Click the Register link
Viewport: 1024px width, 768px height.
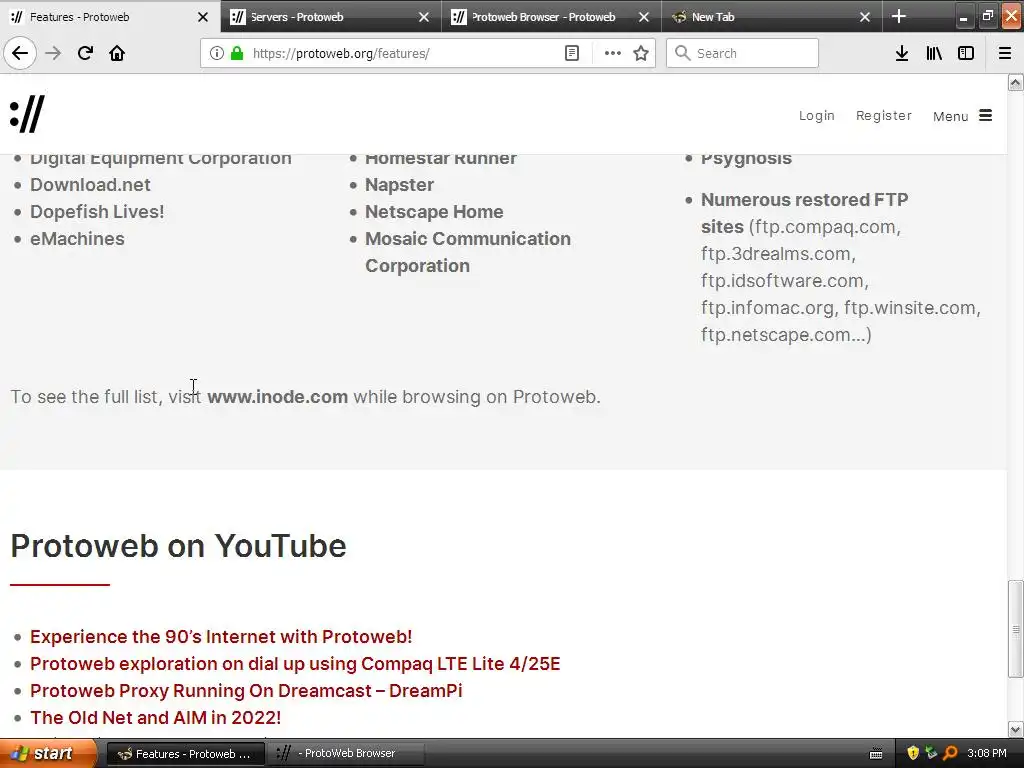[x=884, y=116]
